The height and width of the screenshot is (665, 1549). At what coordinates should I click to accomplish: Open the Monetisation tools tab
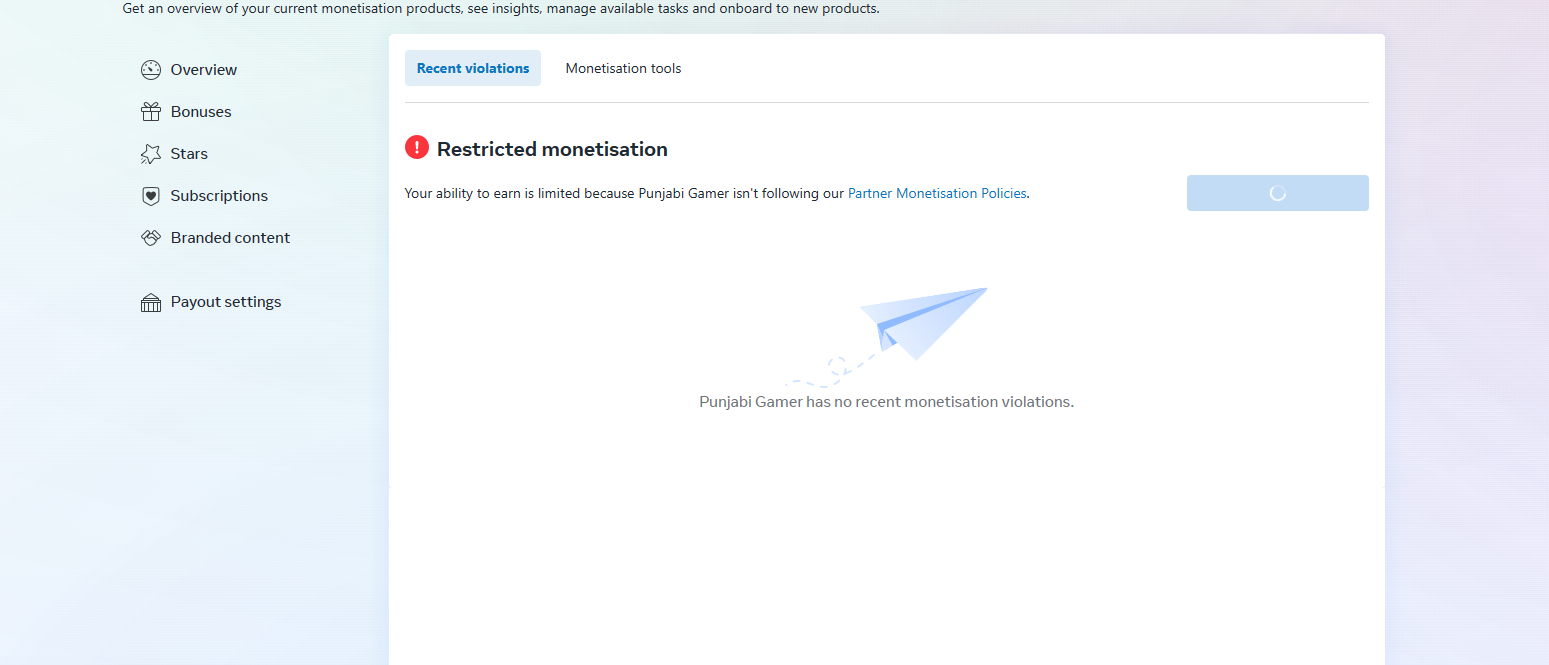pyautogui.click(x=623, y=68)
